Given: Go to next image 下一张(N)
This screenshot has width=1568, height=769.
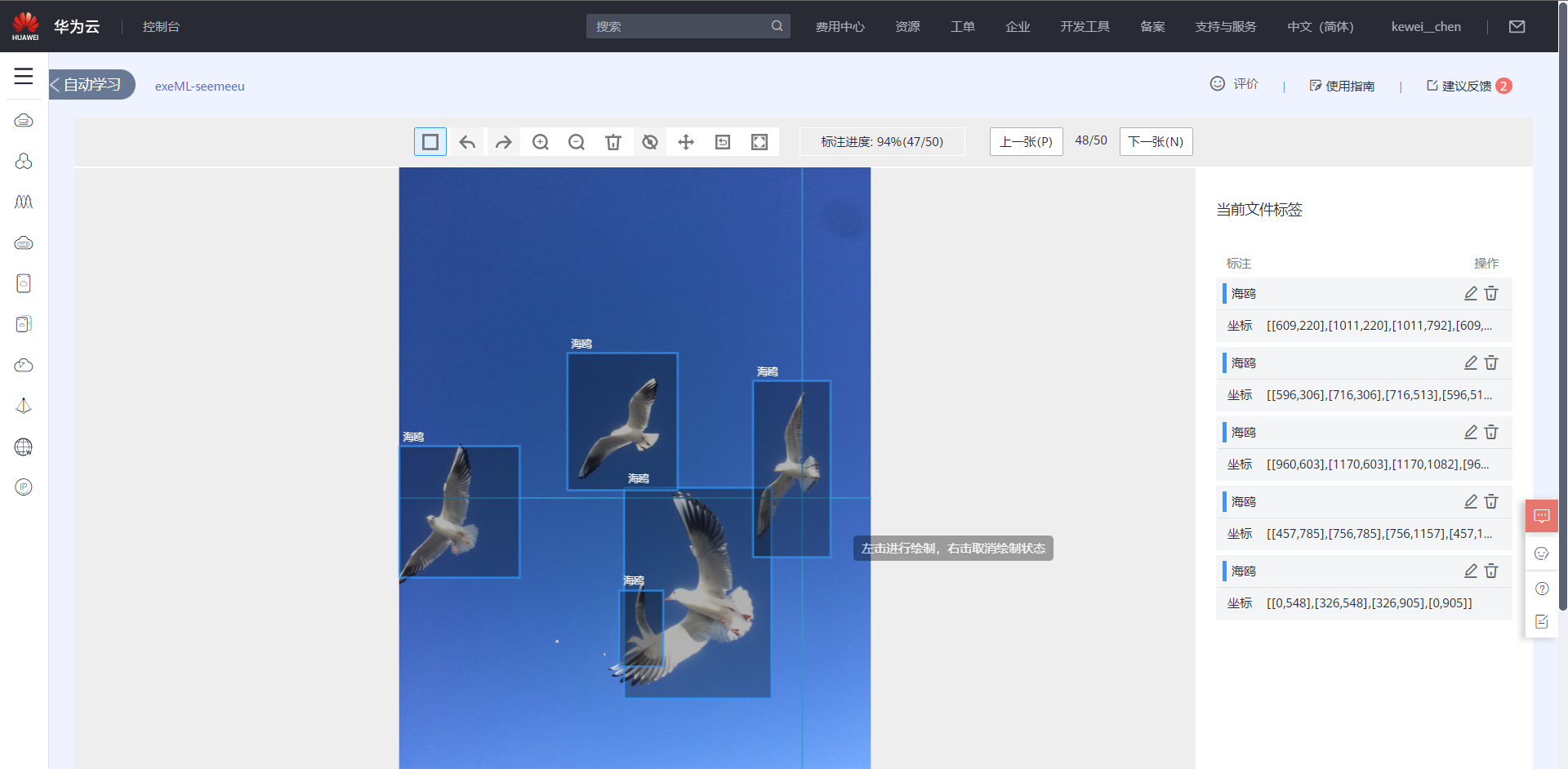Looking at the screenshot, I should 1156,142.
